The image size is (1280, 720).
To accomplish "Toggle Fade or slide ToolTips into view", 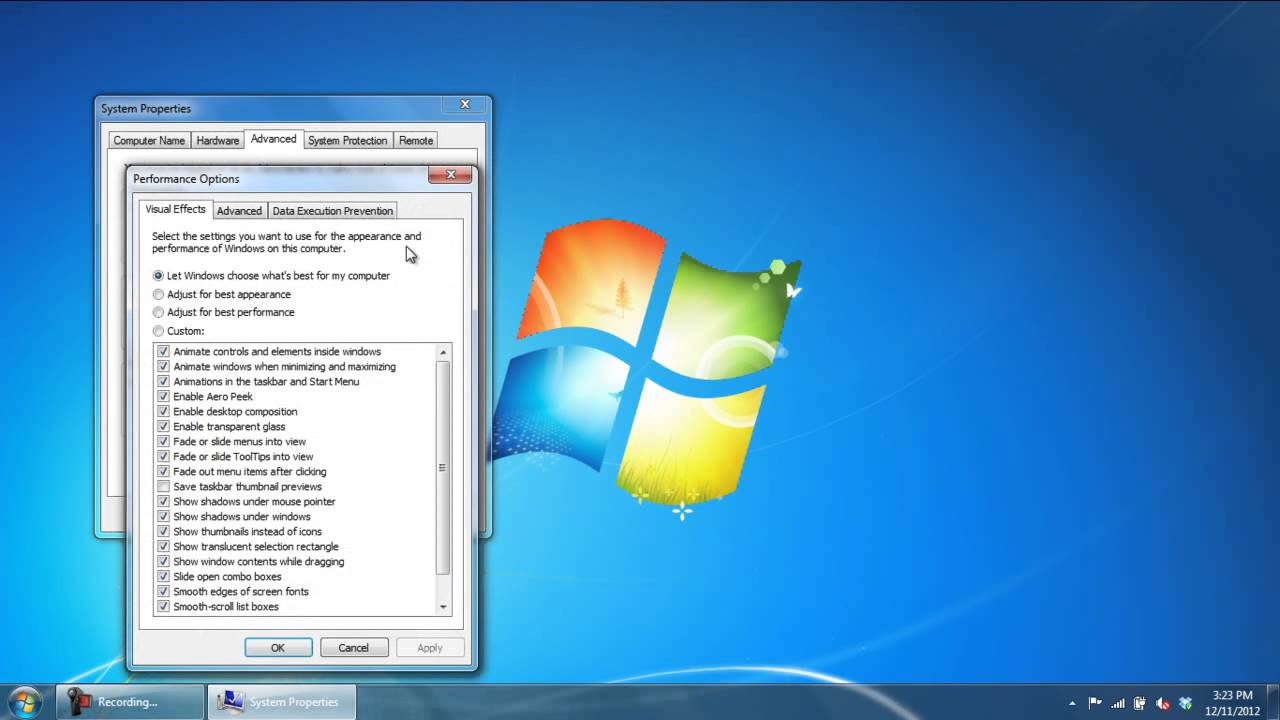I will click(x=164, y=457).
